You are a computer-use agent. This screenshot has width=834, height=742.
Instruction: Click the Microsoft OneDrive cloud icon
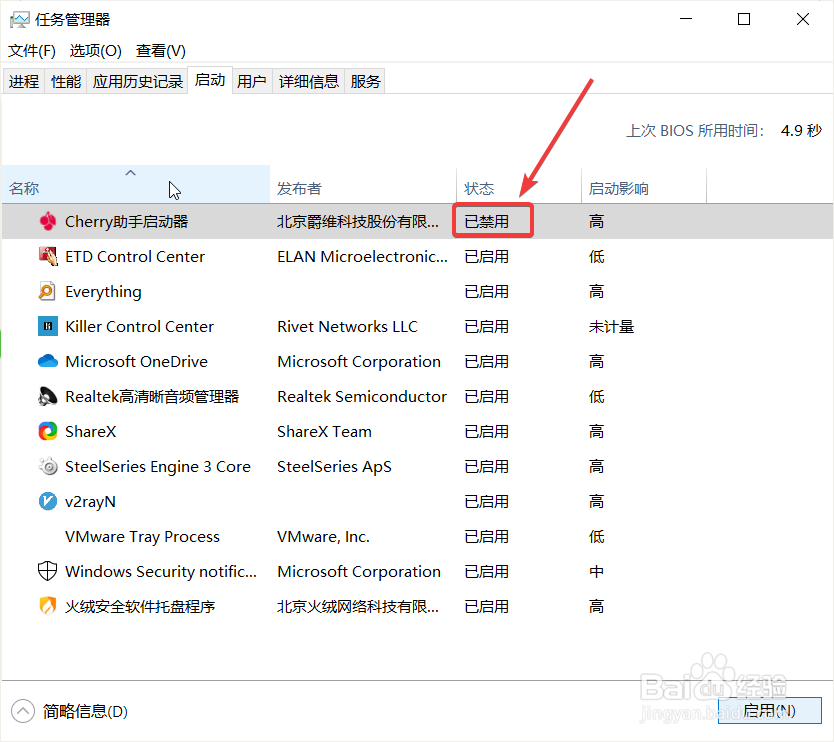pyautogui.click(x=47, y=361)
